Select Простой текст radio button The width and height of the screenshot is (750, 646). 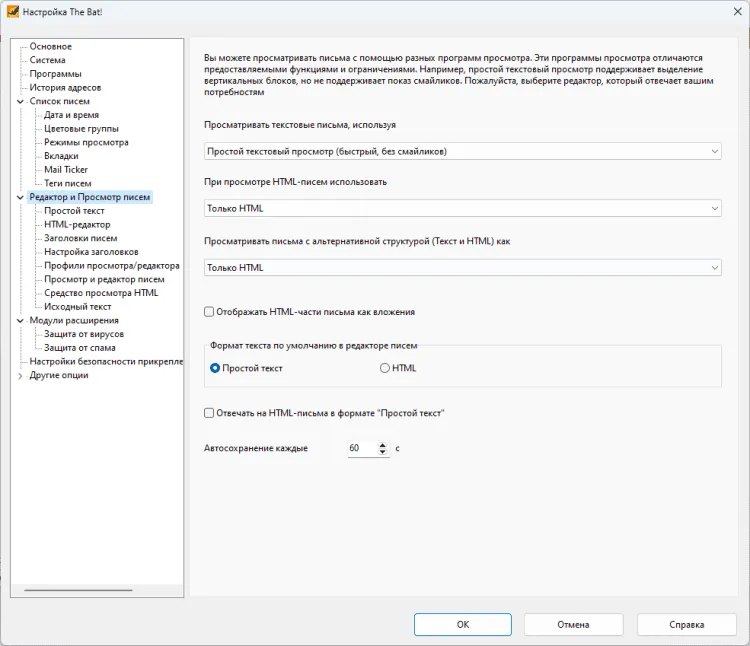[215, 368]
